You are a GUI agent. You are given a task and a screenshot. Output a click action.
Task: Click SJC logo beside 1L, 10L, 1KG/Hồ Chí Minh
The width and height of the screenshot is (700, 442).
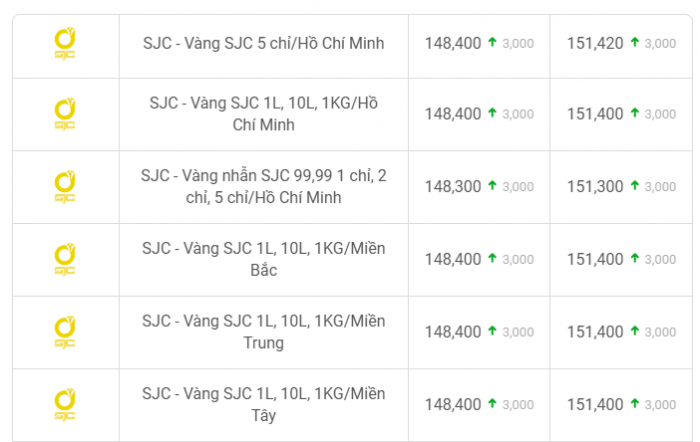(65, 114)
